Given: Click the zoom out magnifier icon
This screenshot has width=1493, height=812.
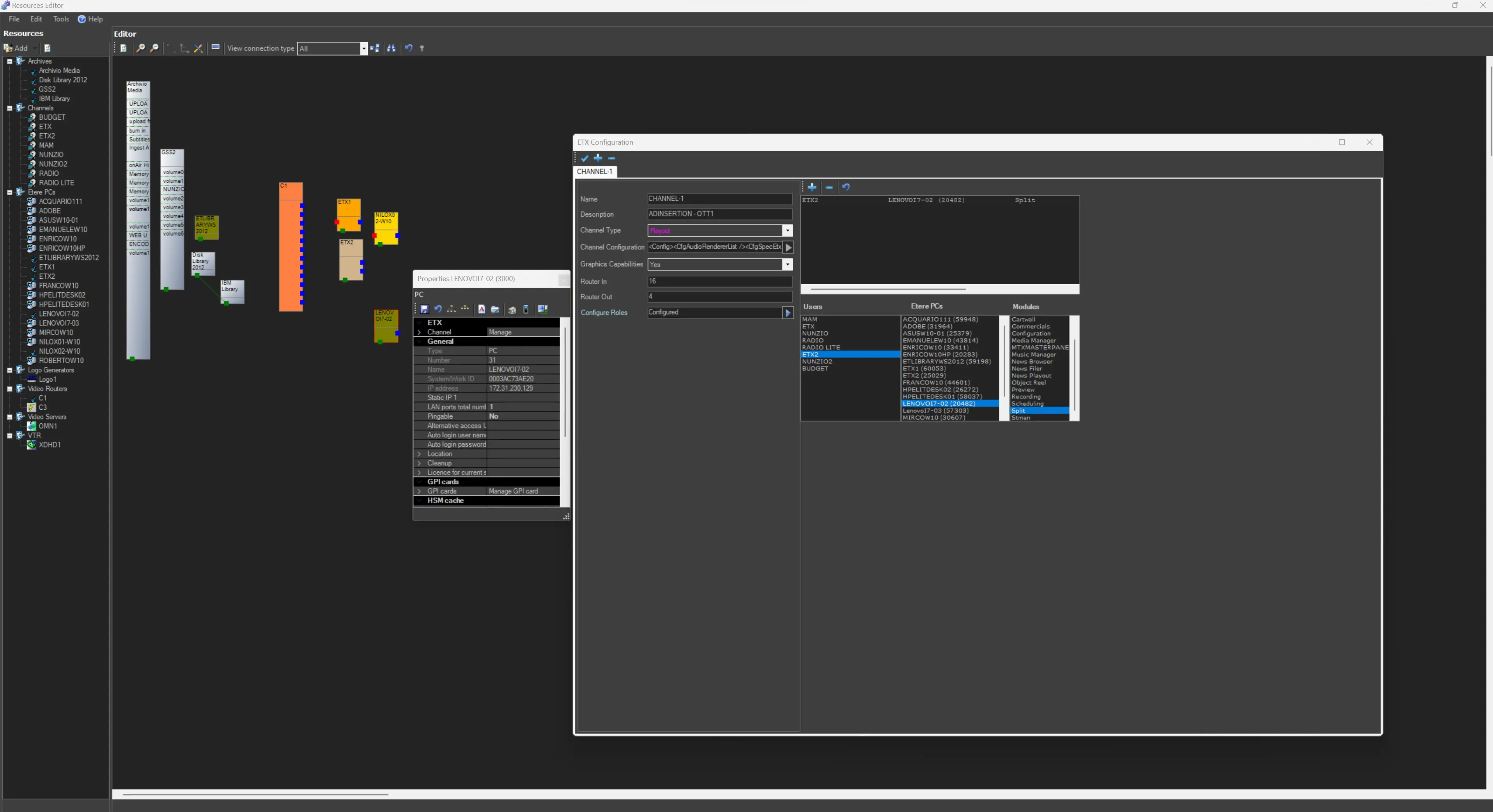Looking at the screenshot, I should 154,48.
